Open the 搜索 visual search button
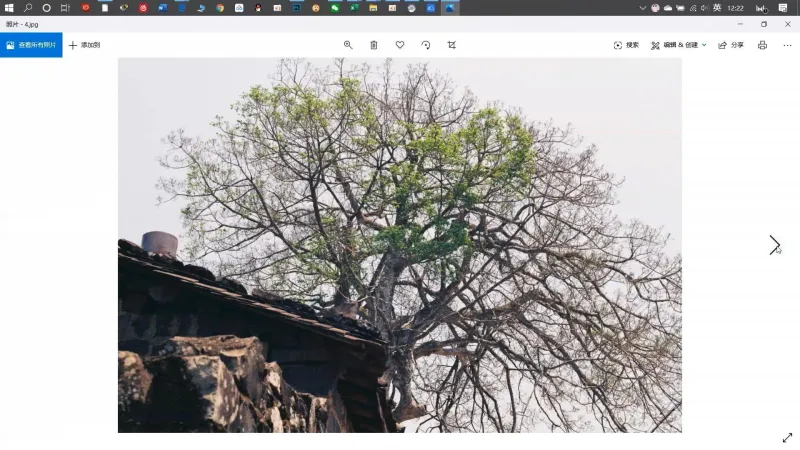This screenshot has height=450, width=800. [x=626, y=45]
